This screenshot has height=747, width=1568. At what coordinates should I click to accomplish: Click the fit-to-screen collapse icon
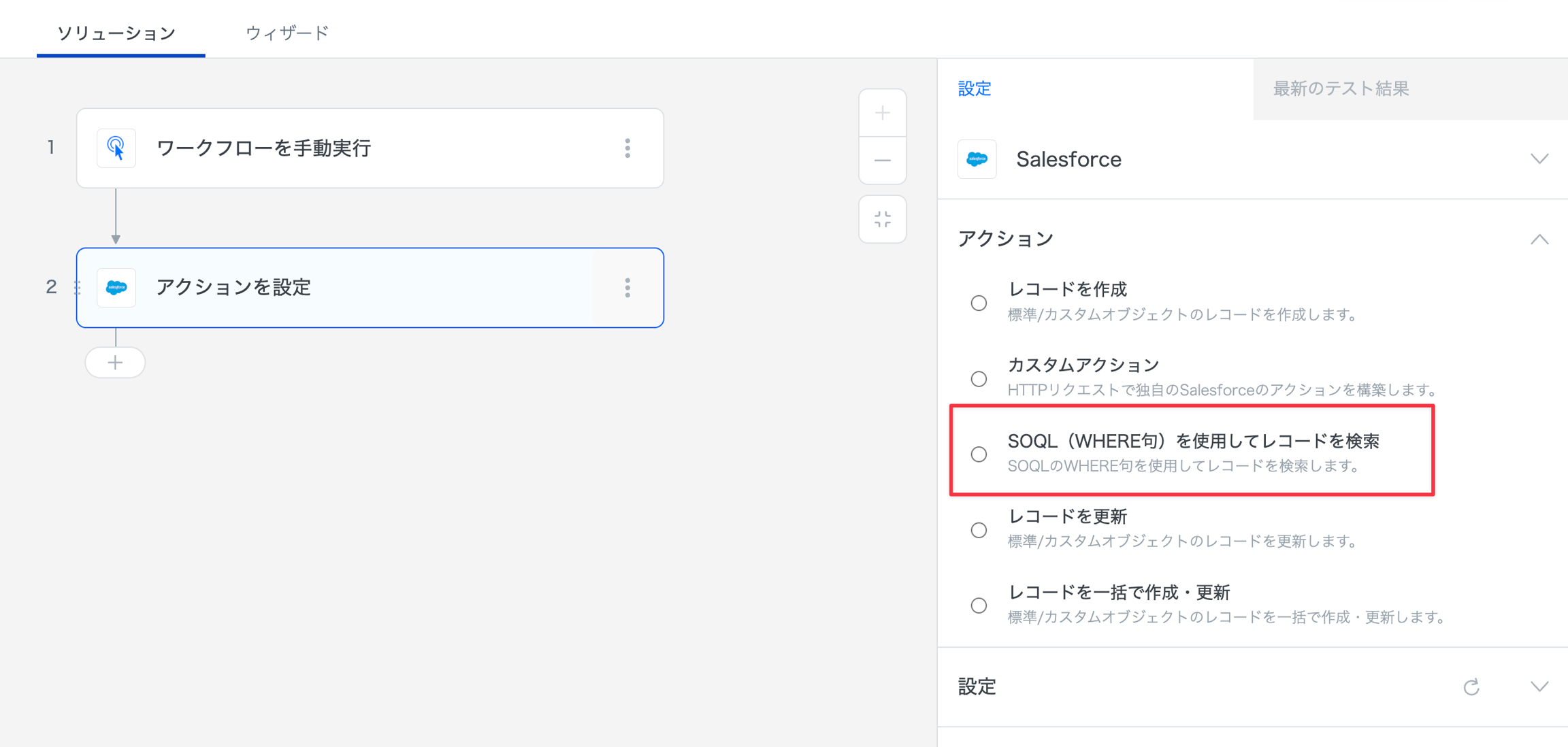coord(882,219)
